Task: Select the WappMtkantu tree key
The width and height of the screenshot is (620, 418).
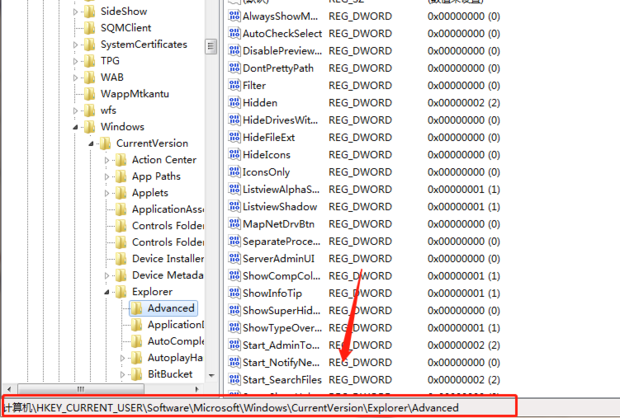Action: pos(135,94)
